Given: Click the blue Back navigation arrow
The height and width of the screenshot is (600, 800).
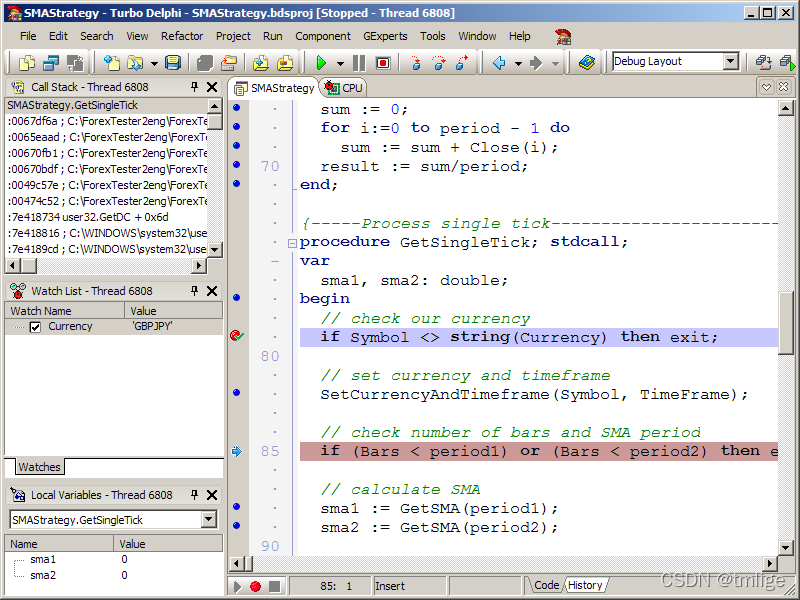Looking at the screenshot, I should pyautogui.click(x=499, y=63).
